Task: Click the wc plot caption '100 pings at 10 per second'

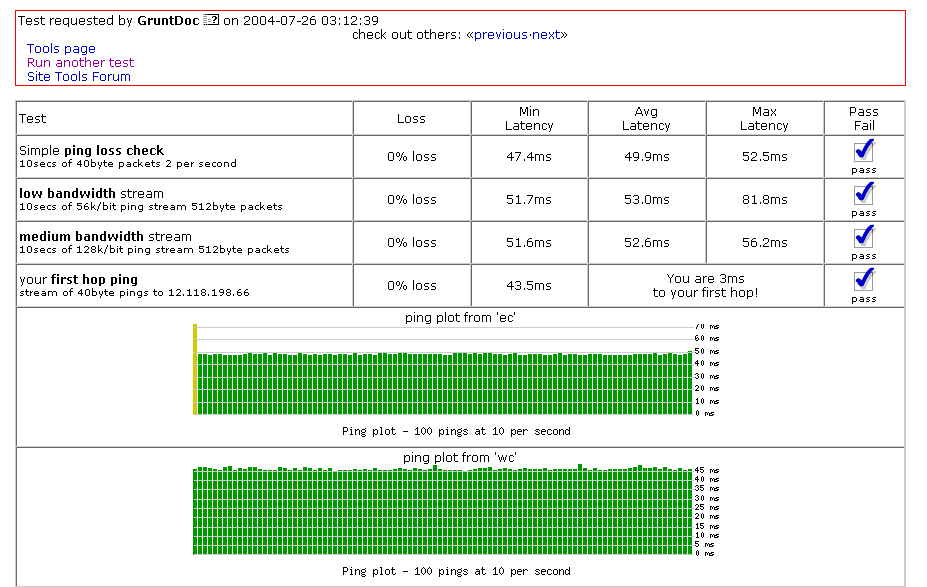Action: click(x=456, y=572)
